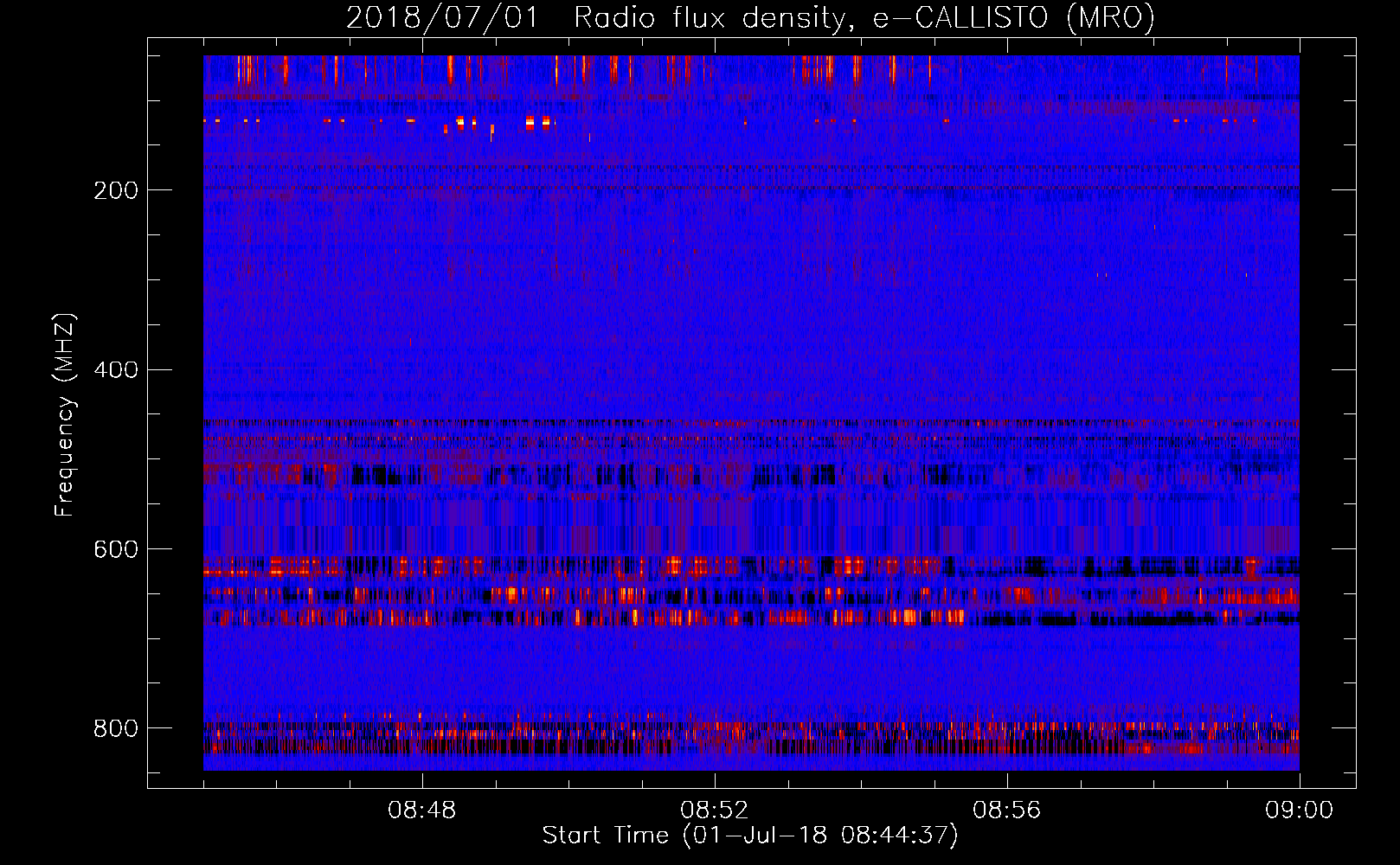This screenshot has width=1400, height=865.
Task: Click the 09:00 time tick label
Action: click(1300, 811)
